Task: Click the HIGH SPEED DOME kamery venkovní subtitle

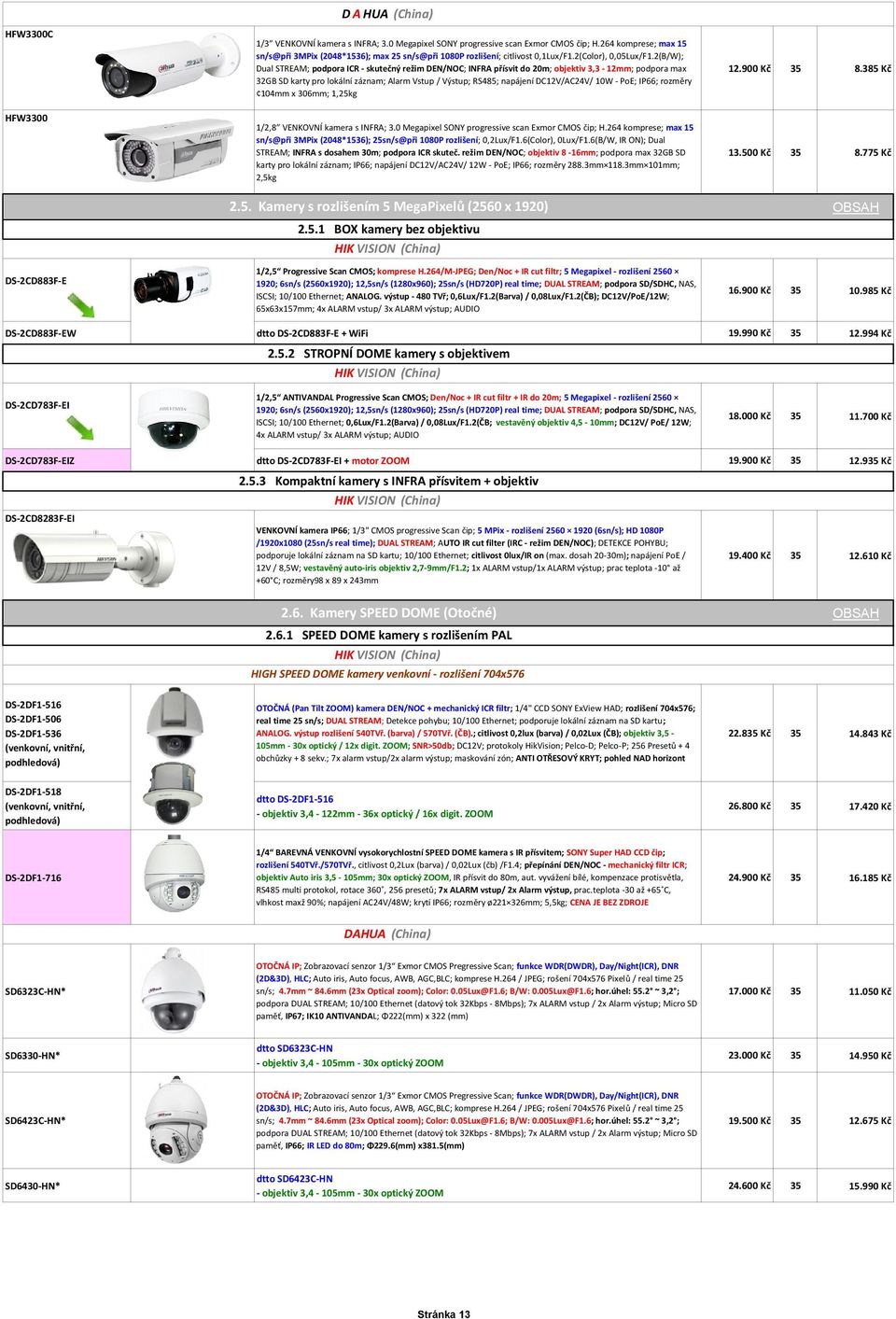Action: [x=387, y=674]
